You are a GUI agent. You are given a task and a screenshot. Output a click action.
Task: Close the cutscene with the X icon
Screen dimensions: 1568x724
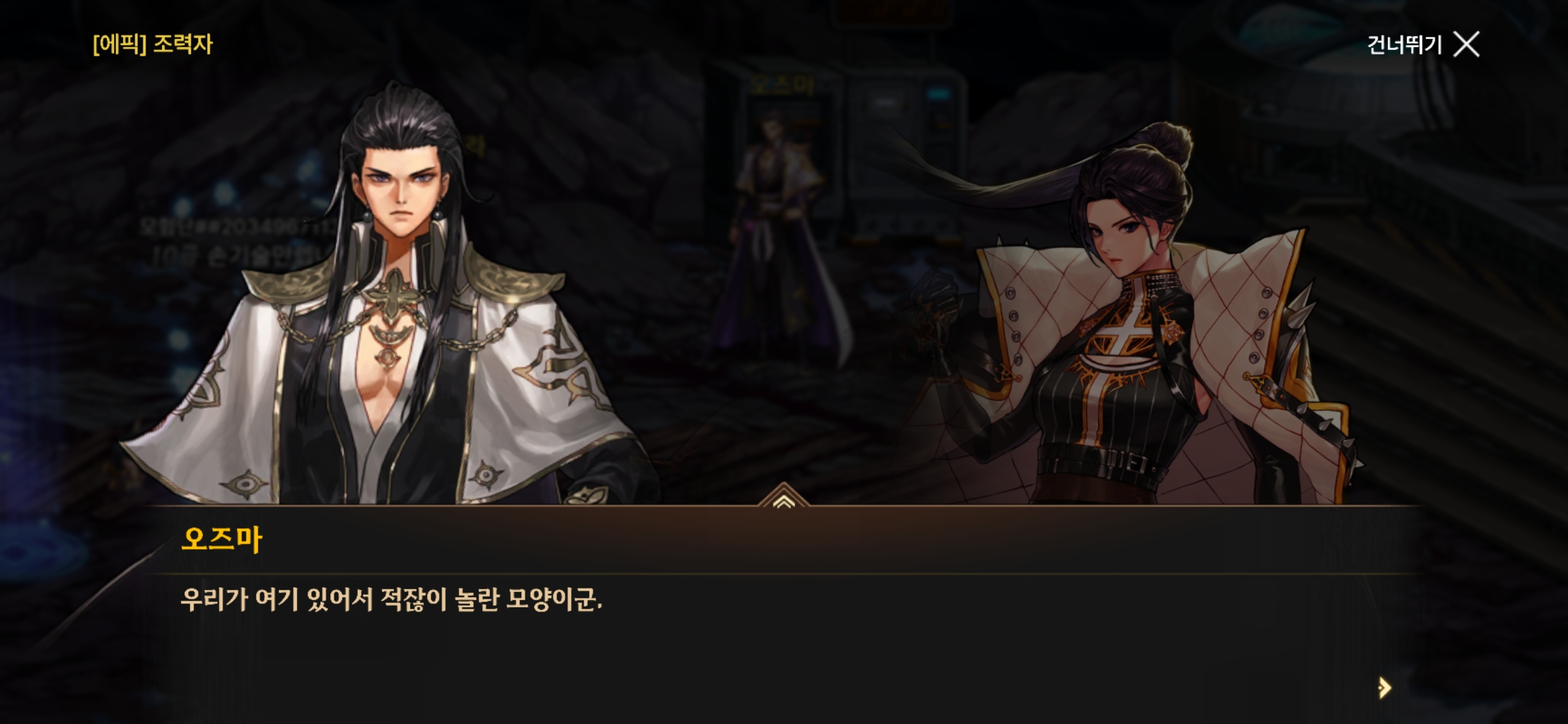pyautogui.click(x=1466, y=44)
